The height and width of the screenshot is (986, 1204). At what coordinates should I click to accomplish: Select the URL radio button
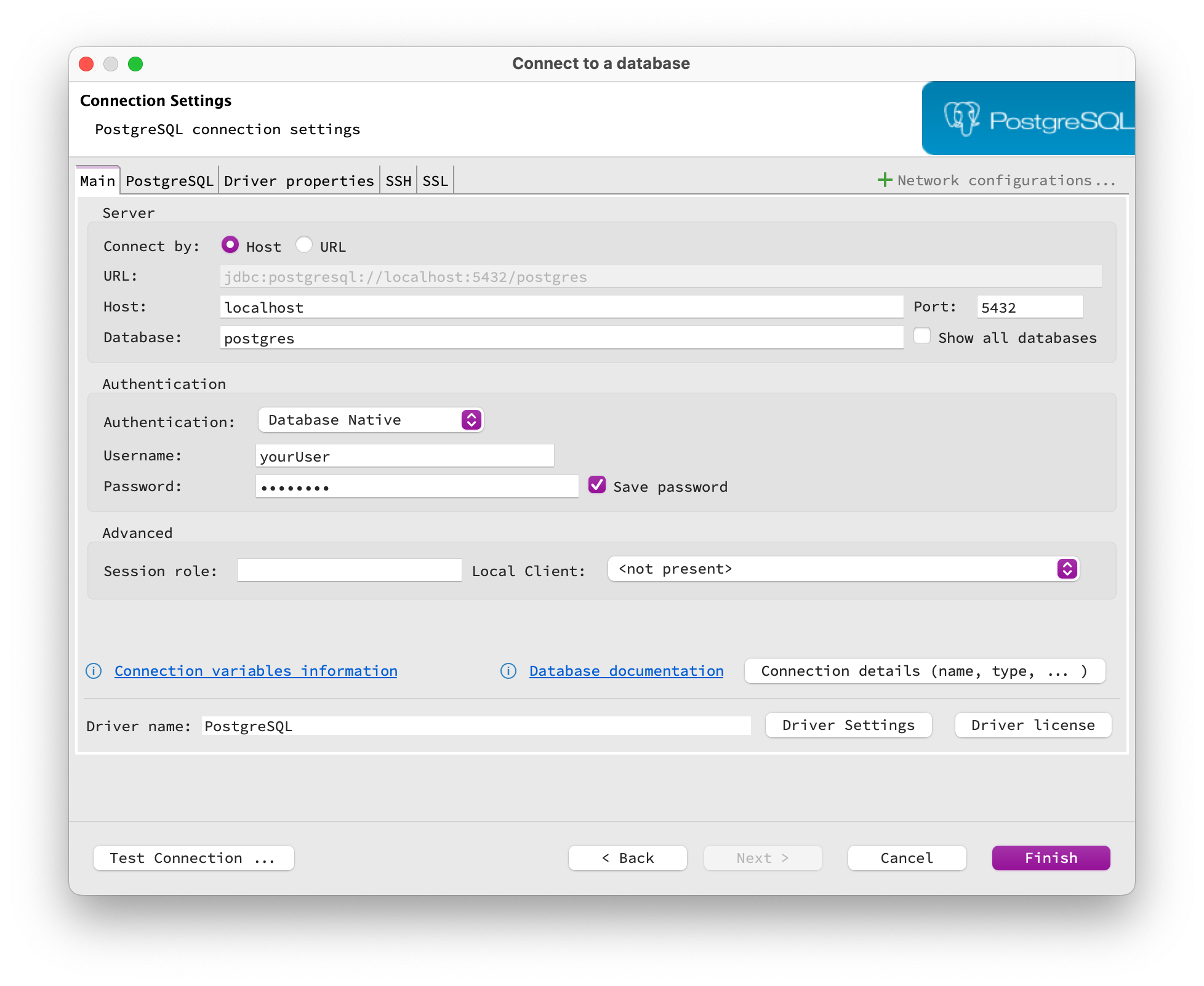click(304, 245)
